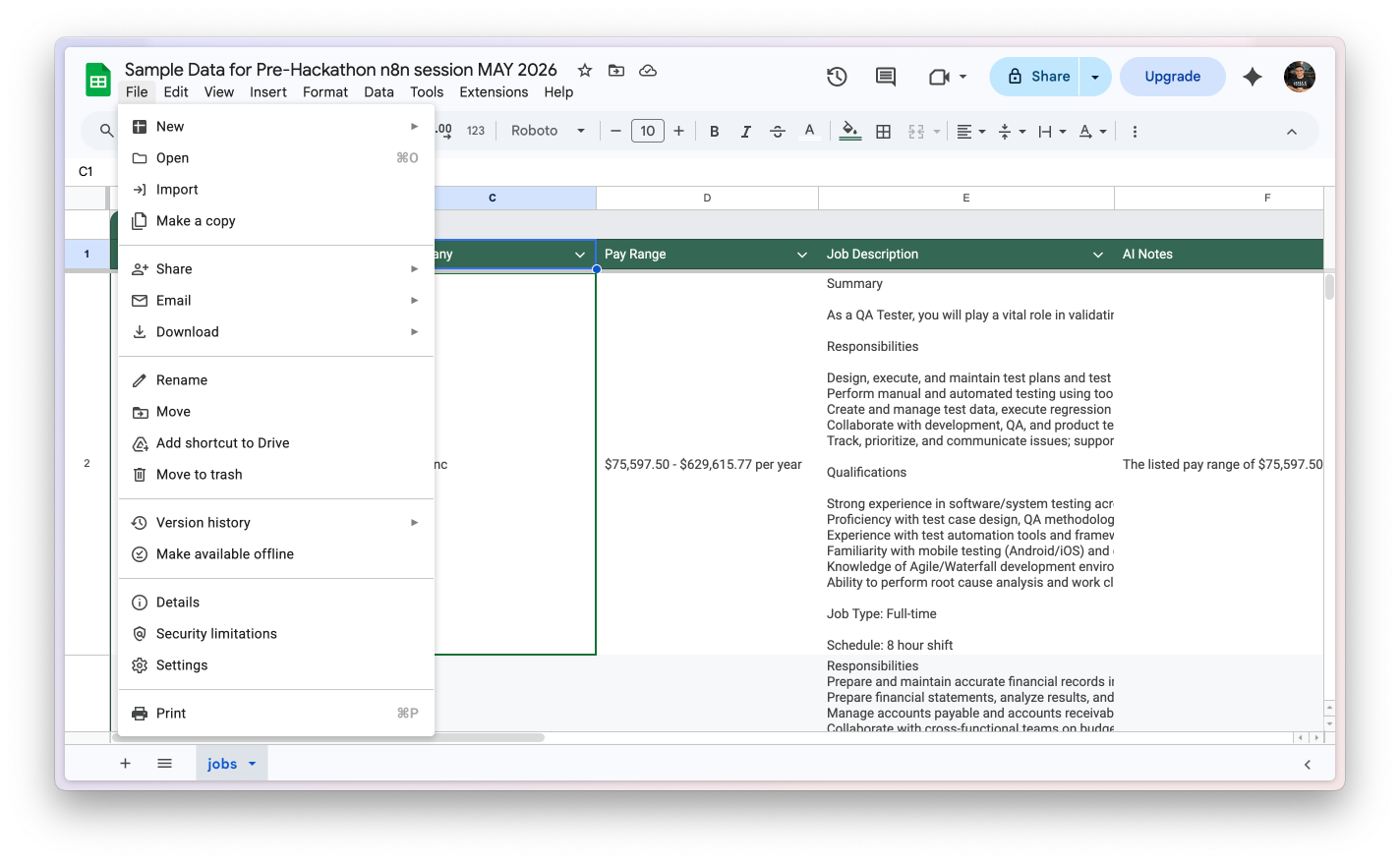View the cloud document status icon
The width and height of the screenshot is (1400, 863).
648,70
